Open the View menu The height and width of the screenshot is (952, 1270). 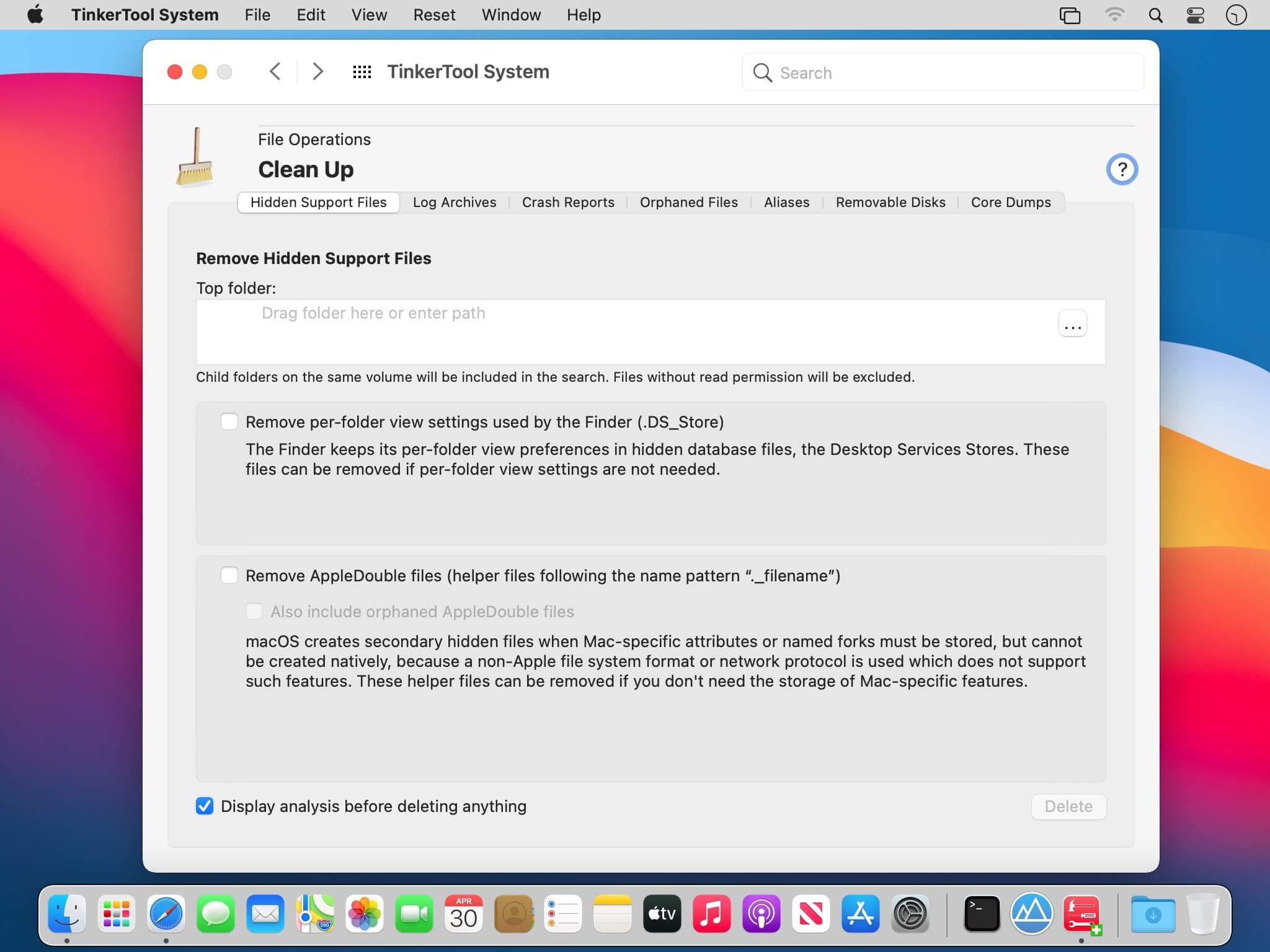(369, 15)
